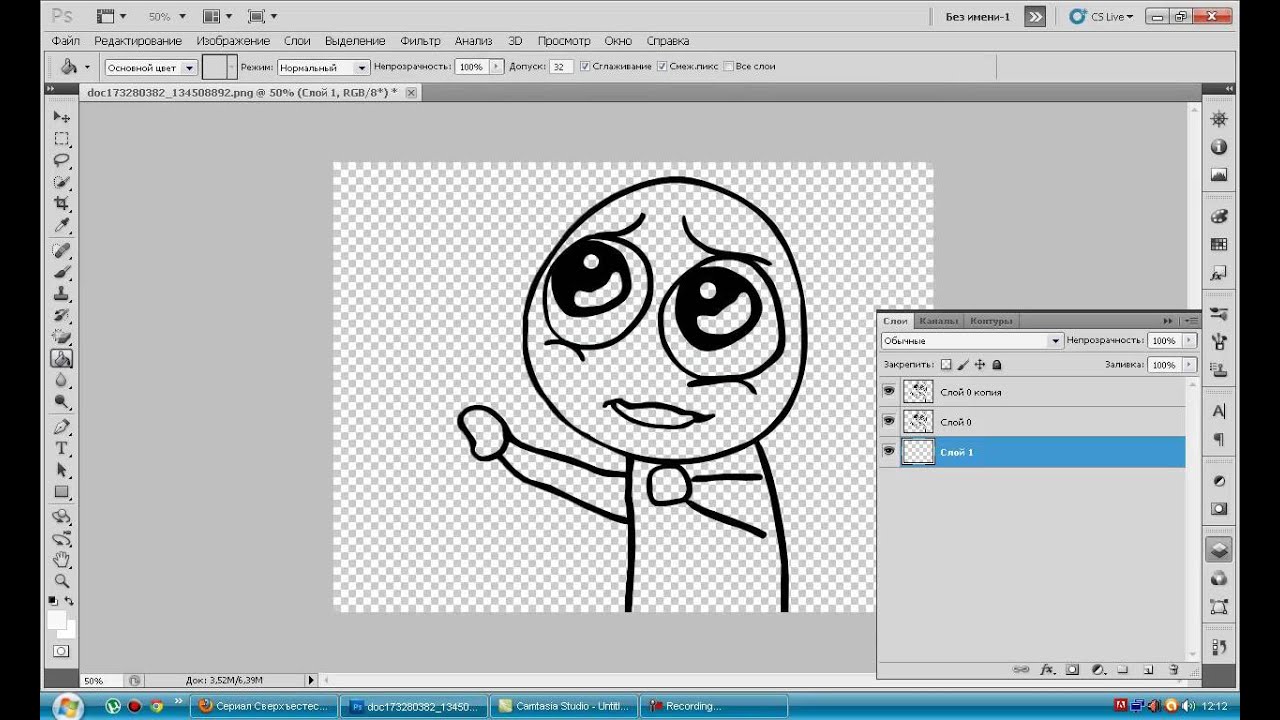Select the Paint Bucket tool in the toolbox
This screenshot has width=1280, height=720.
tap(62, 359)
